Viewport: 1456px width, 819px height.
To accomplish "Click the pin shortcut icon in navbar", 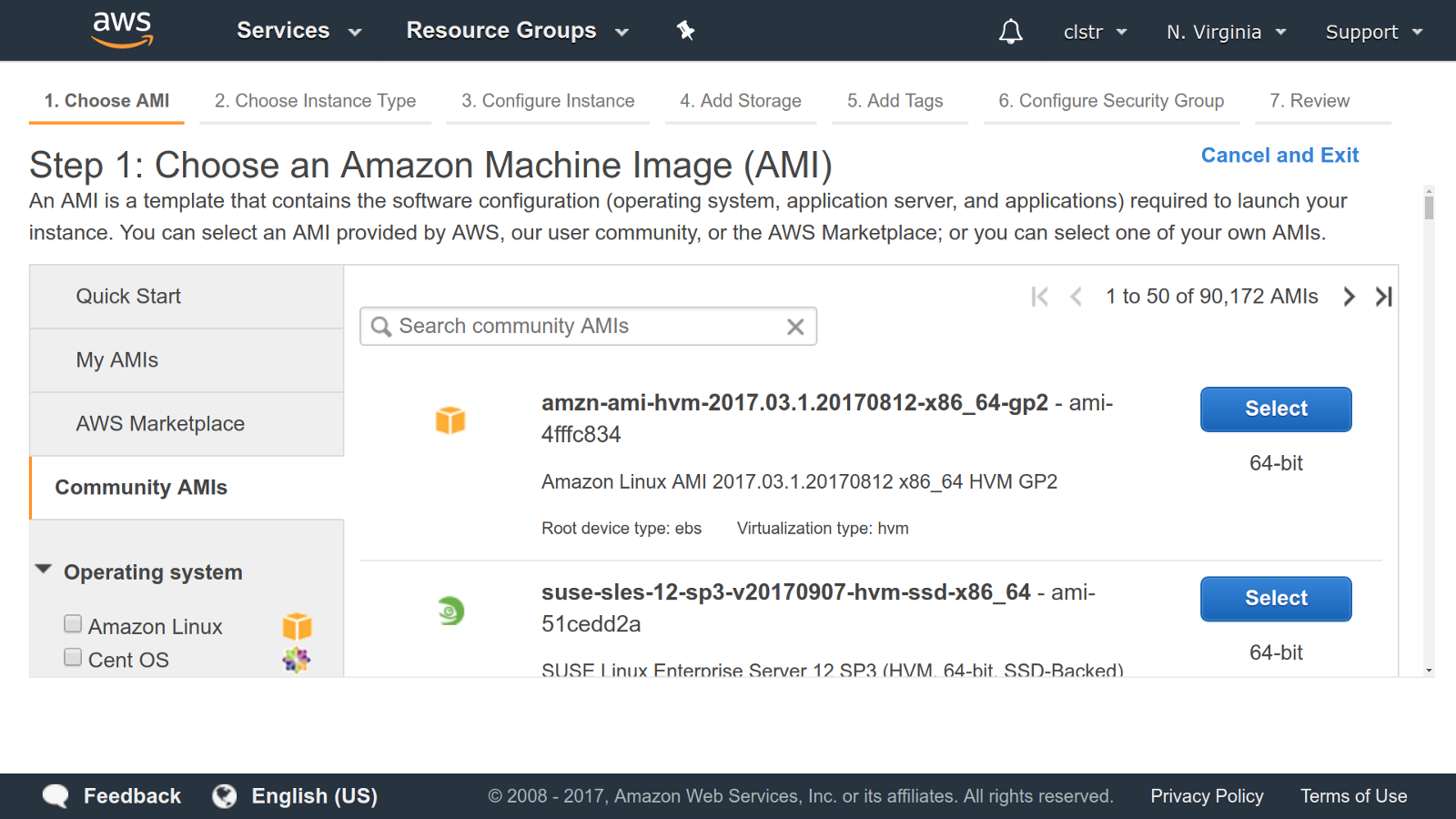I will [x=685, y=31].
